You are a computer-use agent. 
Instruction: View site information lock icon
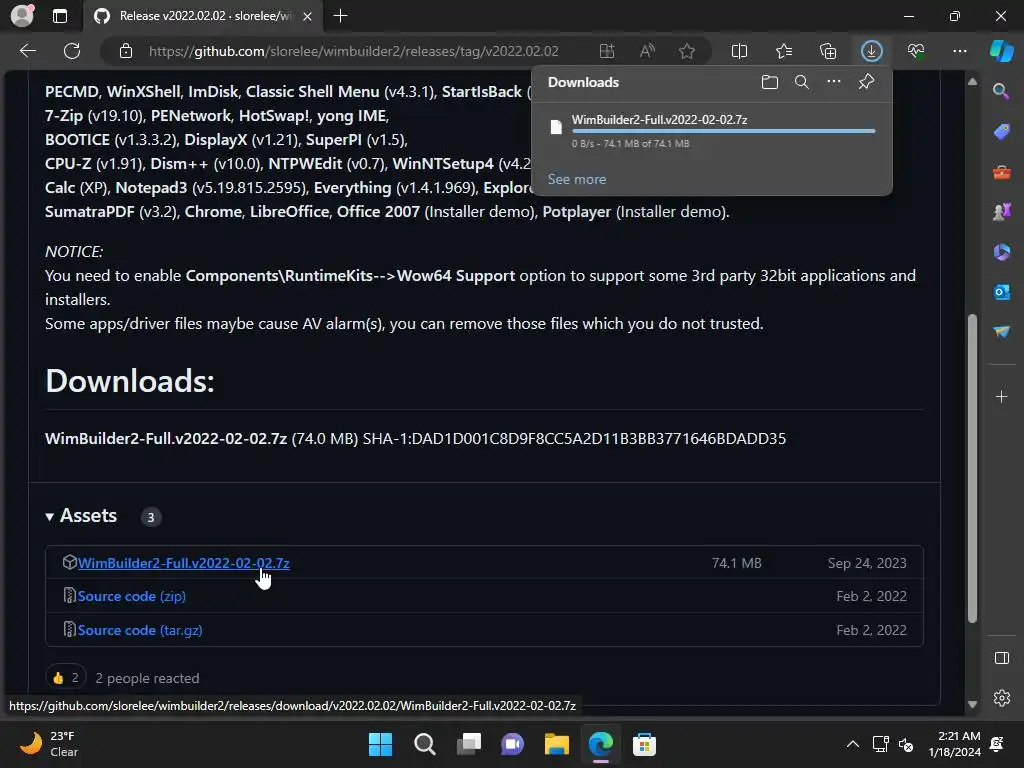pyautogui.click(x=126, y=51)
